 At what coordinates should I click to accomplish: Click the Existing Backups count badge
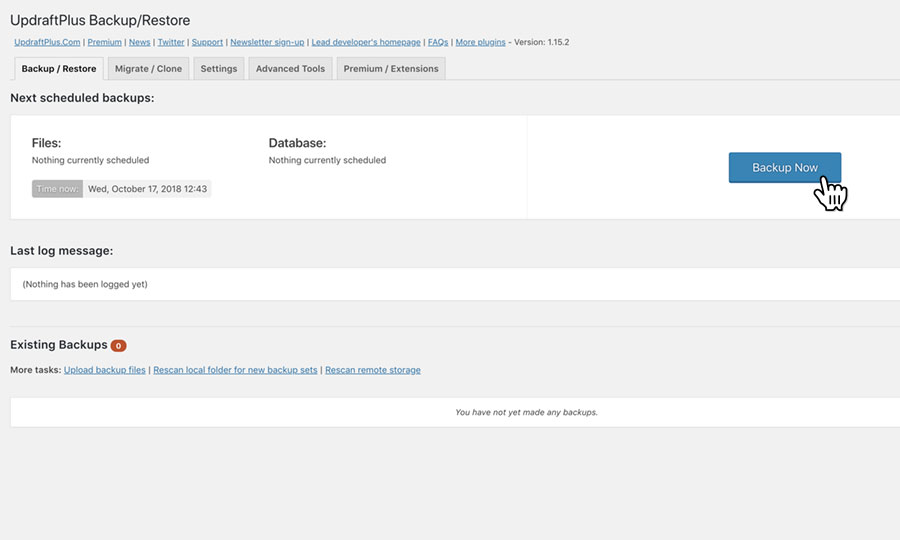coord(118,345)
